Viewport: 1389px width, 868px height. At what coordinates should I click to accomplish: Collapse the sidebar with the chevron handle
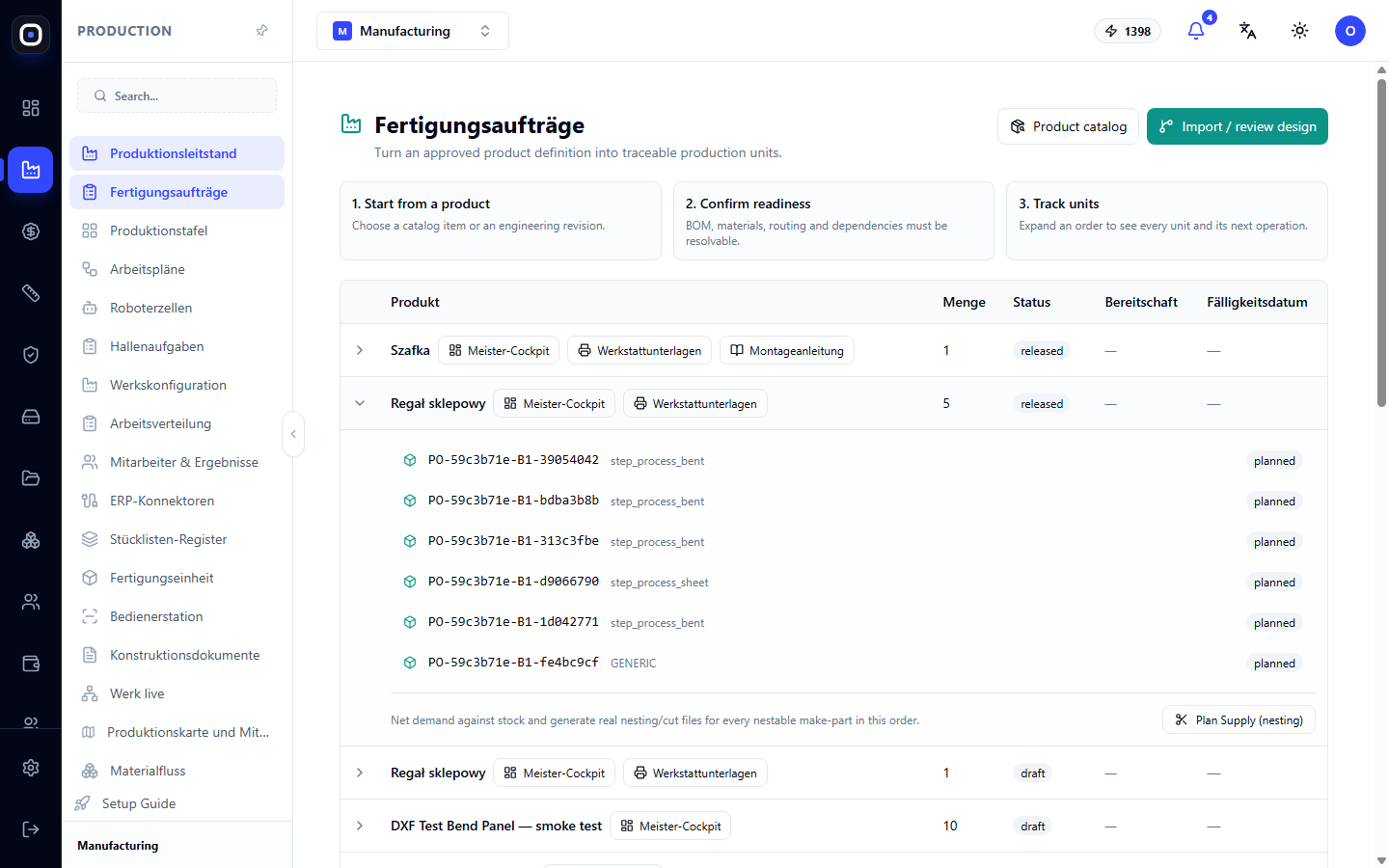coord(293,434)
